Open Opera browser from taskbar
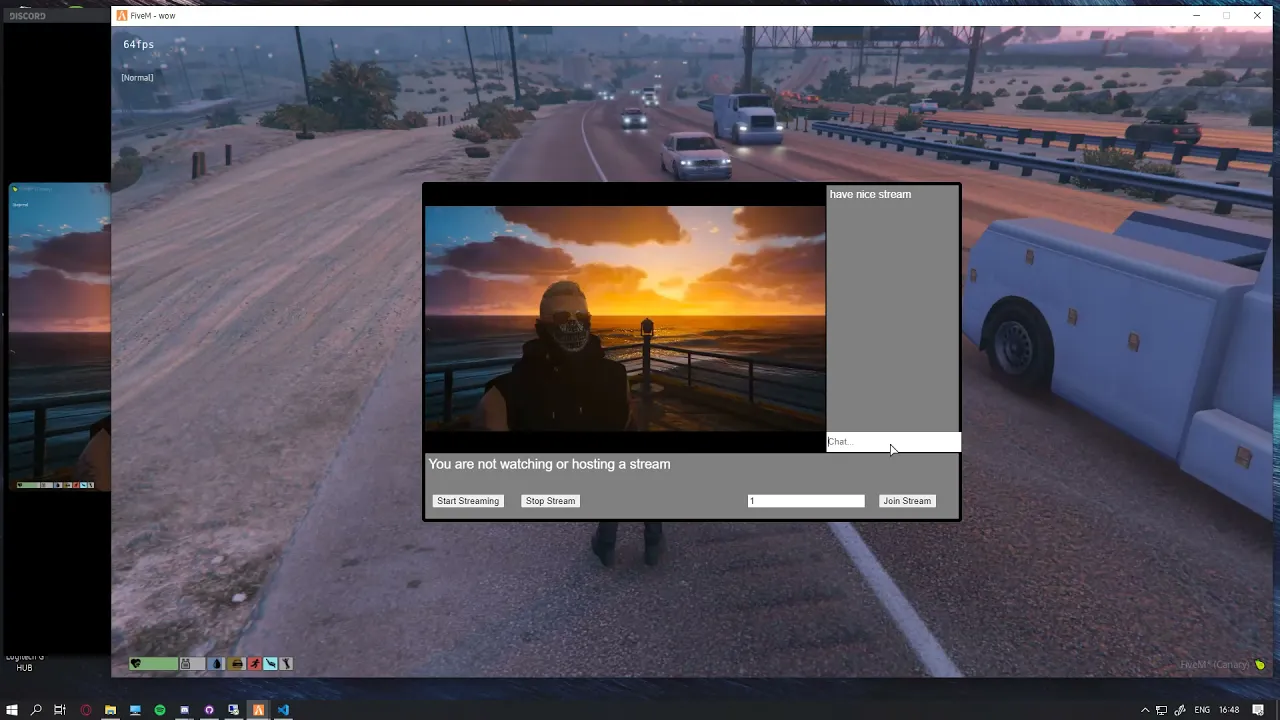 point(86,710)
